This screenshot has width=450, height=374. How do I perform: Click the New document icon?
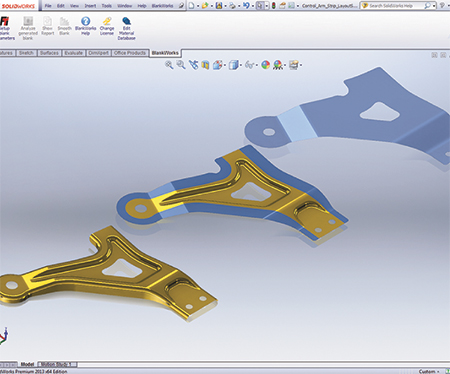tap(191, 6)
